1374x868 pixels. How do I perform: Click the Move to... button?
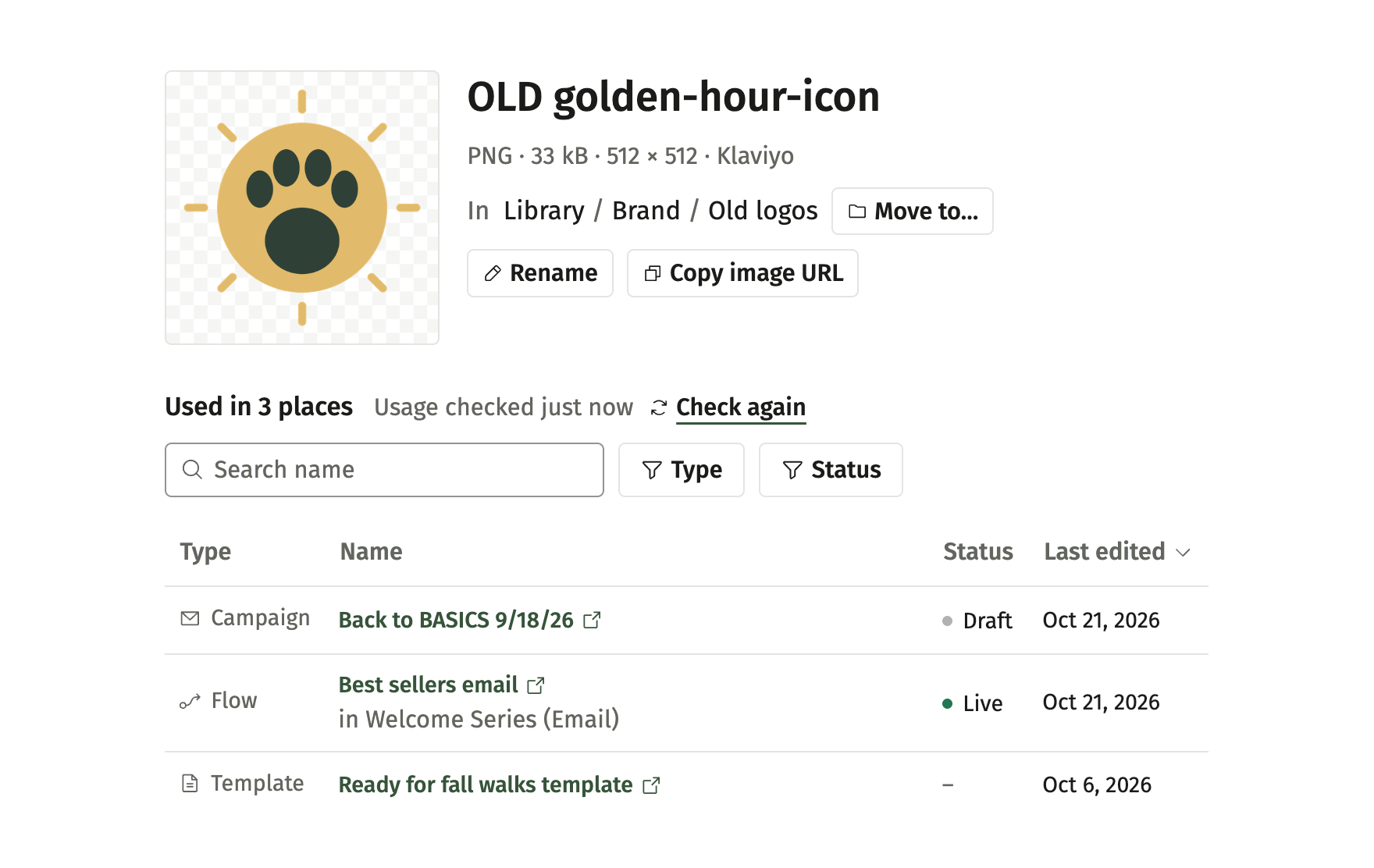coord(912,211)
